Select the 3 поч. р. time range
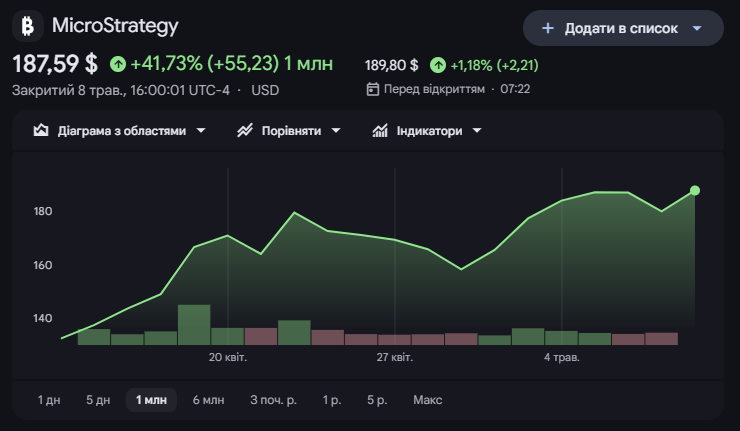740x431 pixels. [273, 400]
